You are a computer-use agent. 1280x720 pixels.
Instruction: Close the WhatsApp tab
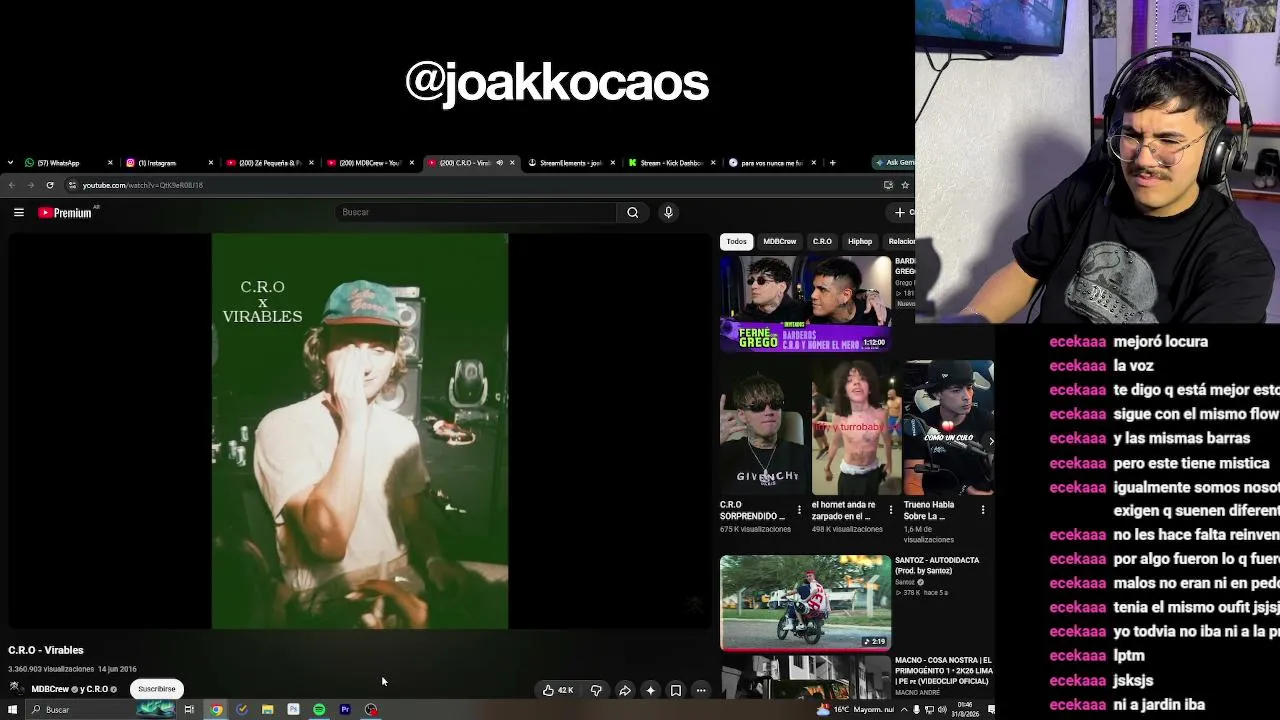click(110, 163)
